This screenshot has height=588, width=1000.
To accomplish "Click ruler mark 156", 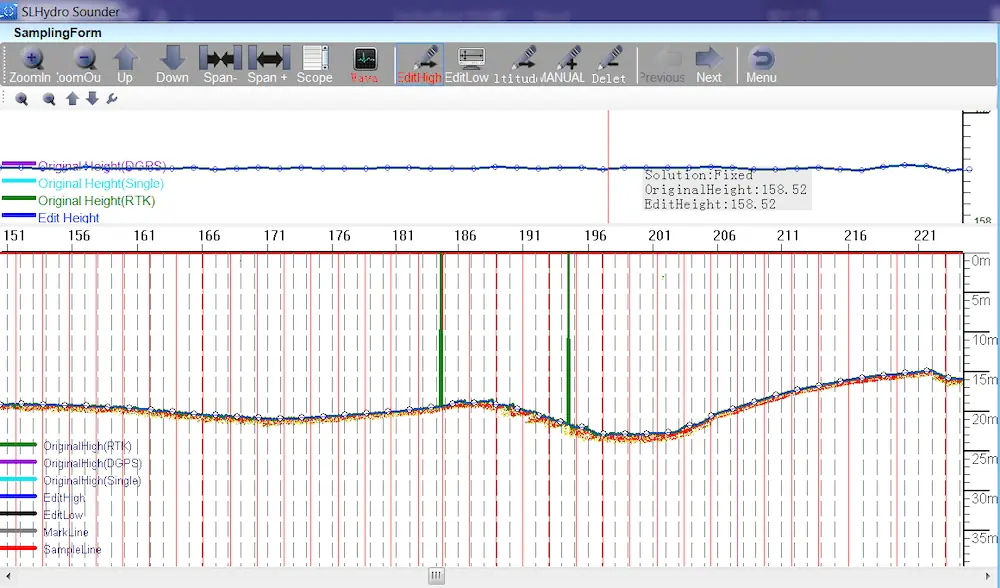I will 79,235.
